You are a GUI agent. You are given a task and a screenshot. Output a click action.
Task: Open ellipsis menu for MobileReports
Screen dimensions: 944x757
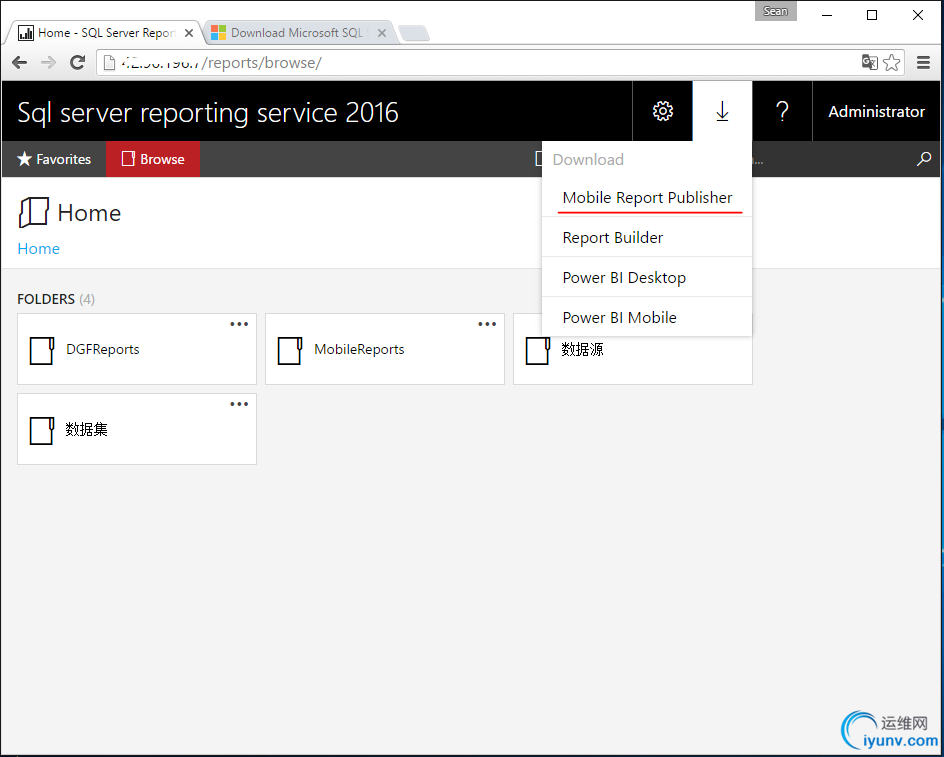pos(487,324)
